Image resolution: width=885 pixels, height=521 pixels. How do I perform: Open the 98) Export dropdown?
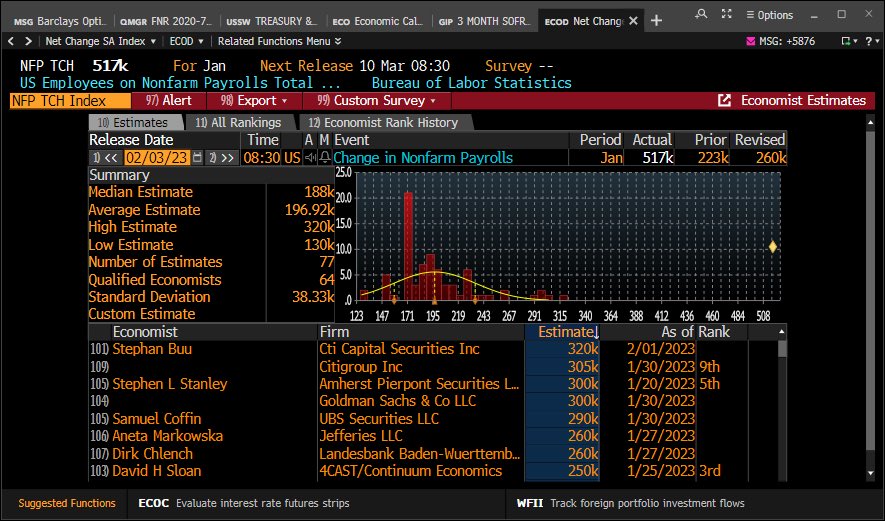pos(254,100)
